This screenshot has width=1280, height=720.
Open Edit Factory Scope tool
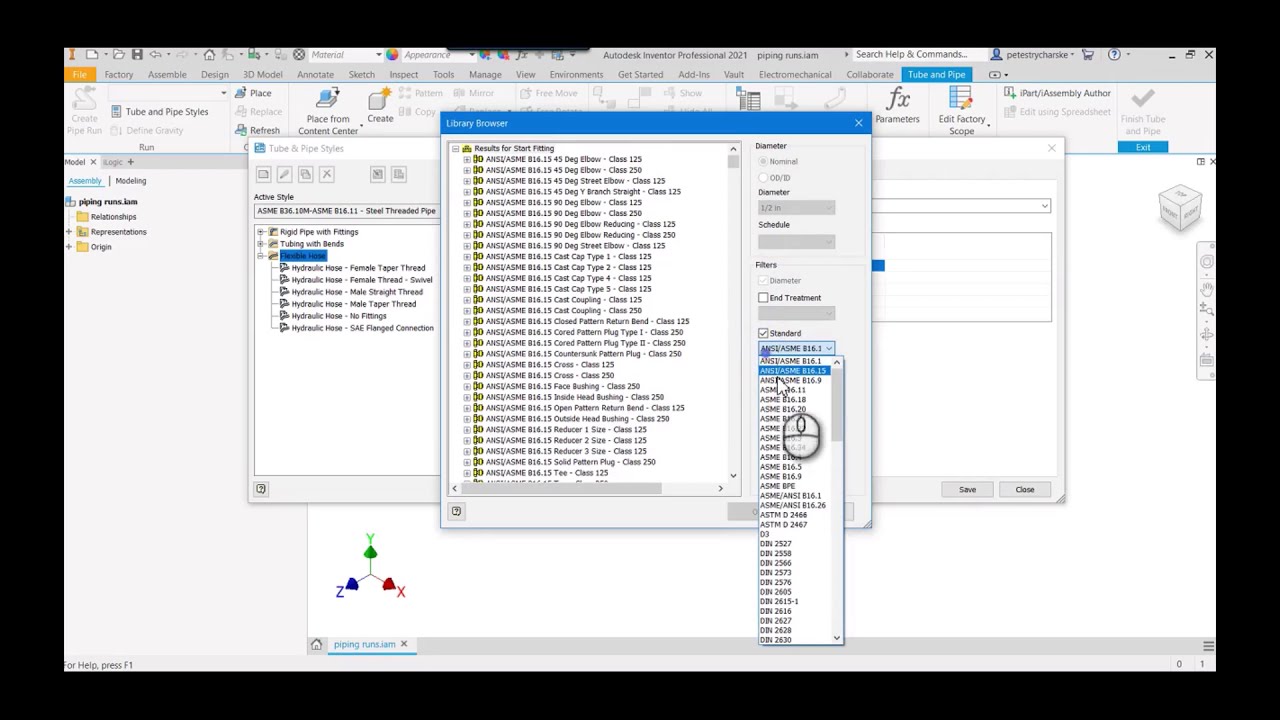click(x=961, y=111)
